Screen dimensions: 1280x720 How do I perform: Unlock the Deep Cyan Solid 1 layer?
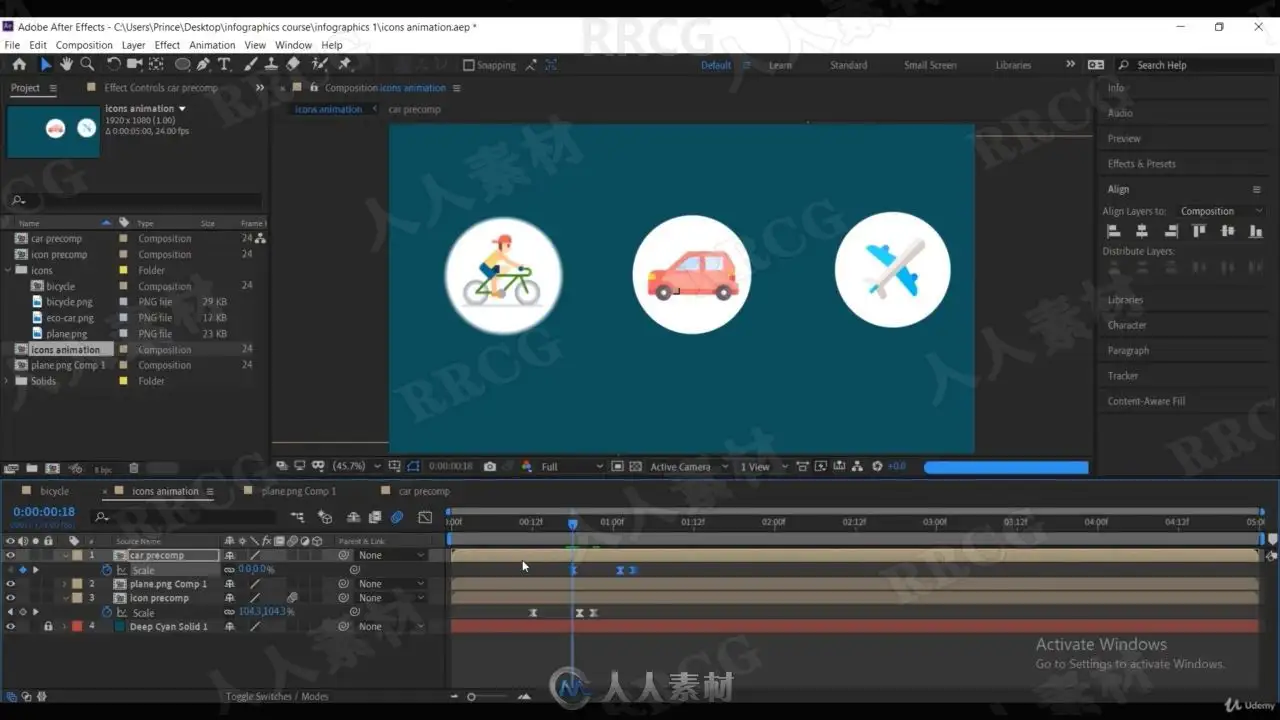[47, 627]
